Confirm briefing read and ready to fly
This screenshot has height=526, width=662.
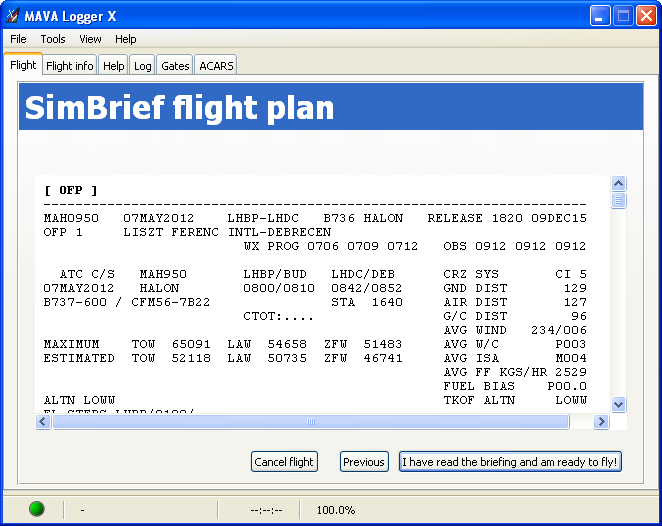tap(510, 461)
